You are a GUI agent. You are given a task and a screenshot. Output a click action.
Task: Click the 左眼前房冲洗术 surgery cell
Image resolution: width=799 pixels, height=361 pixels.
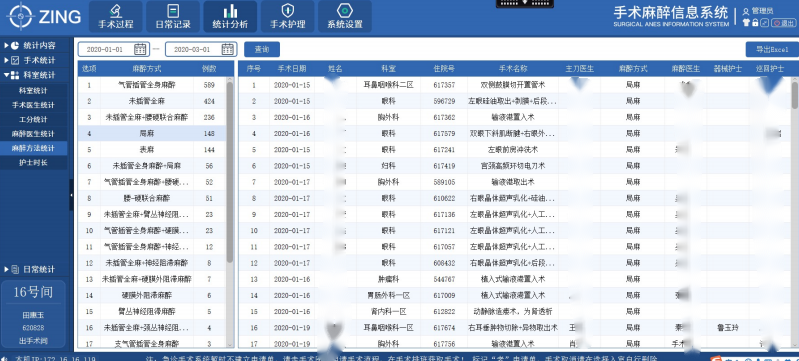[x=513, y=150]
